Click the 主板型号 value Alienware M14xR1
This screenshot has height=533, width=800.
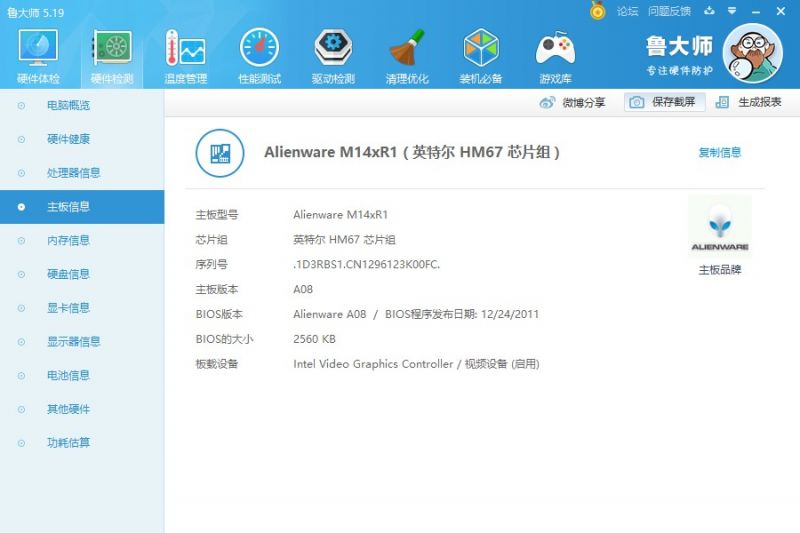[340, 215]
